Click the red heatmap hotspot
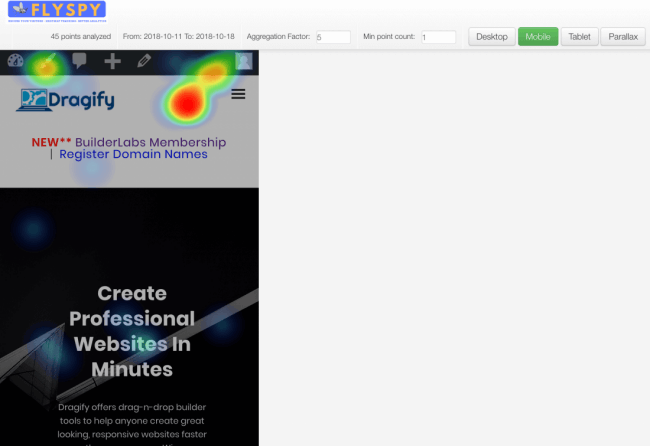 pyautogui.click(x=184, y=102)
